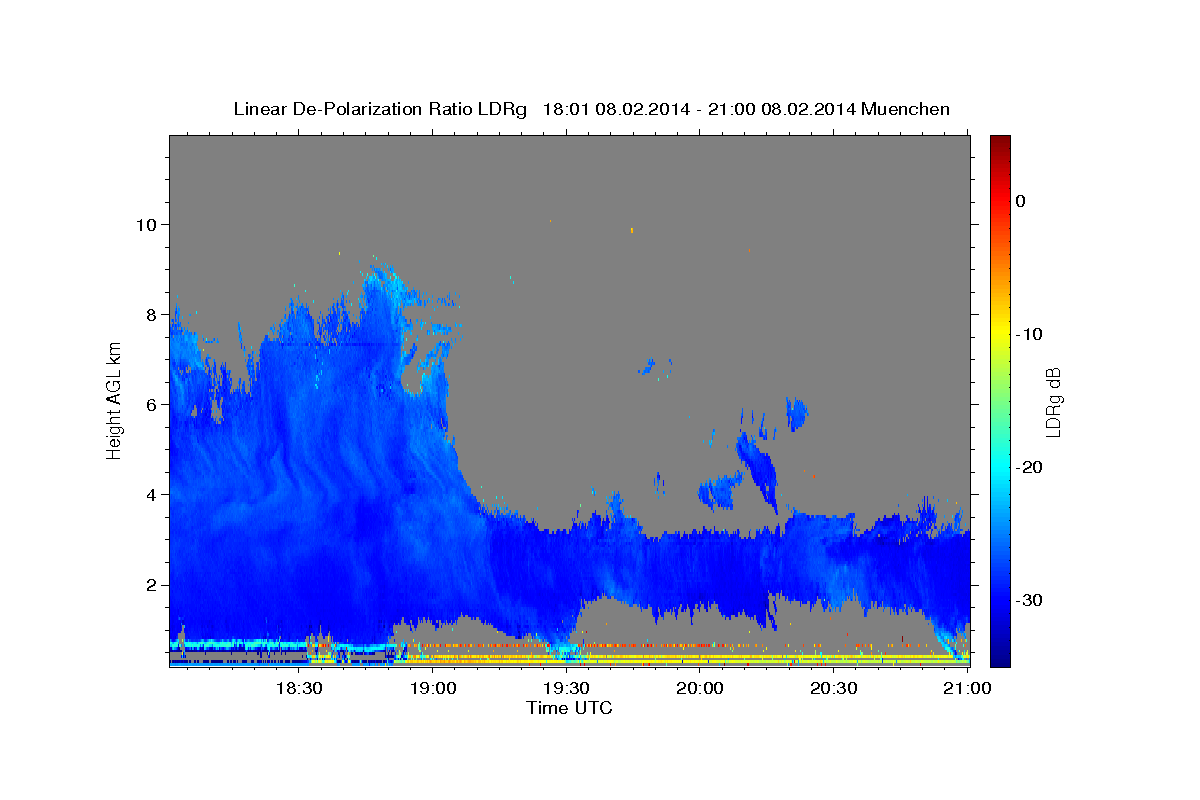Viewport: 1200px width, 800px height.
Task: Click the 'Height AGL km' axis label
Action: (115, 400)
